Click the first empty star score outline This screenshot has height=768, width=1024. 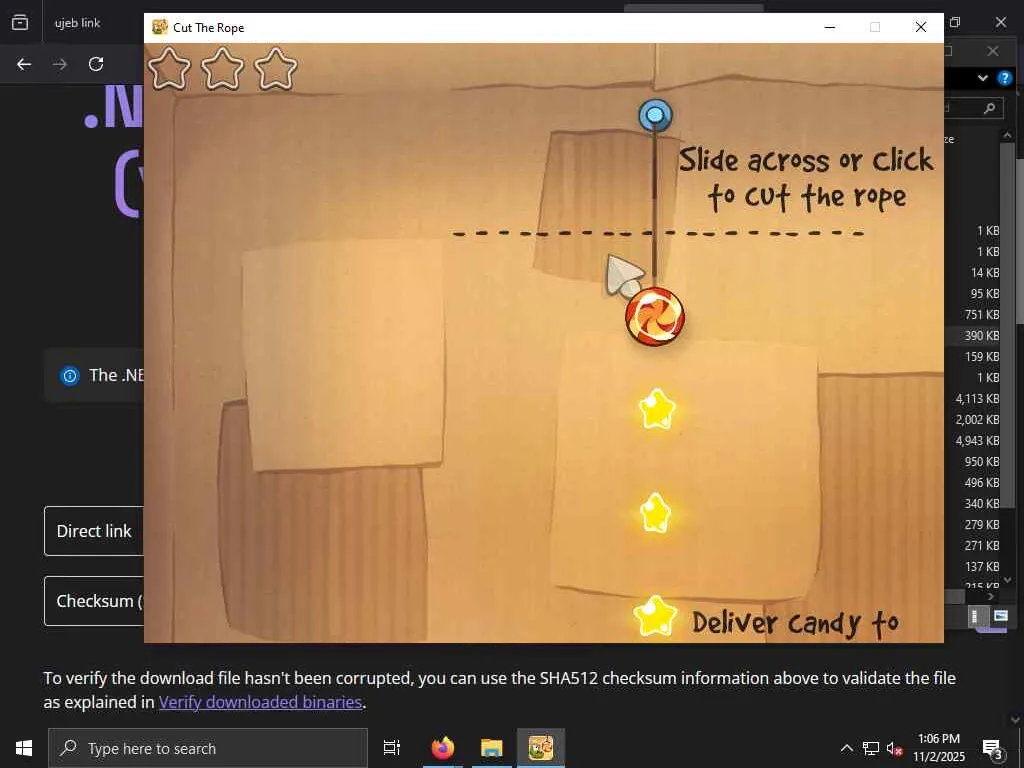[x=170, y=69]
